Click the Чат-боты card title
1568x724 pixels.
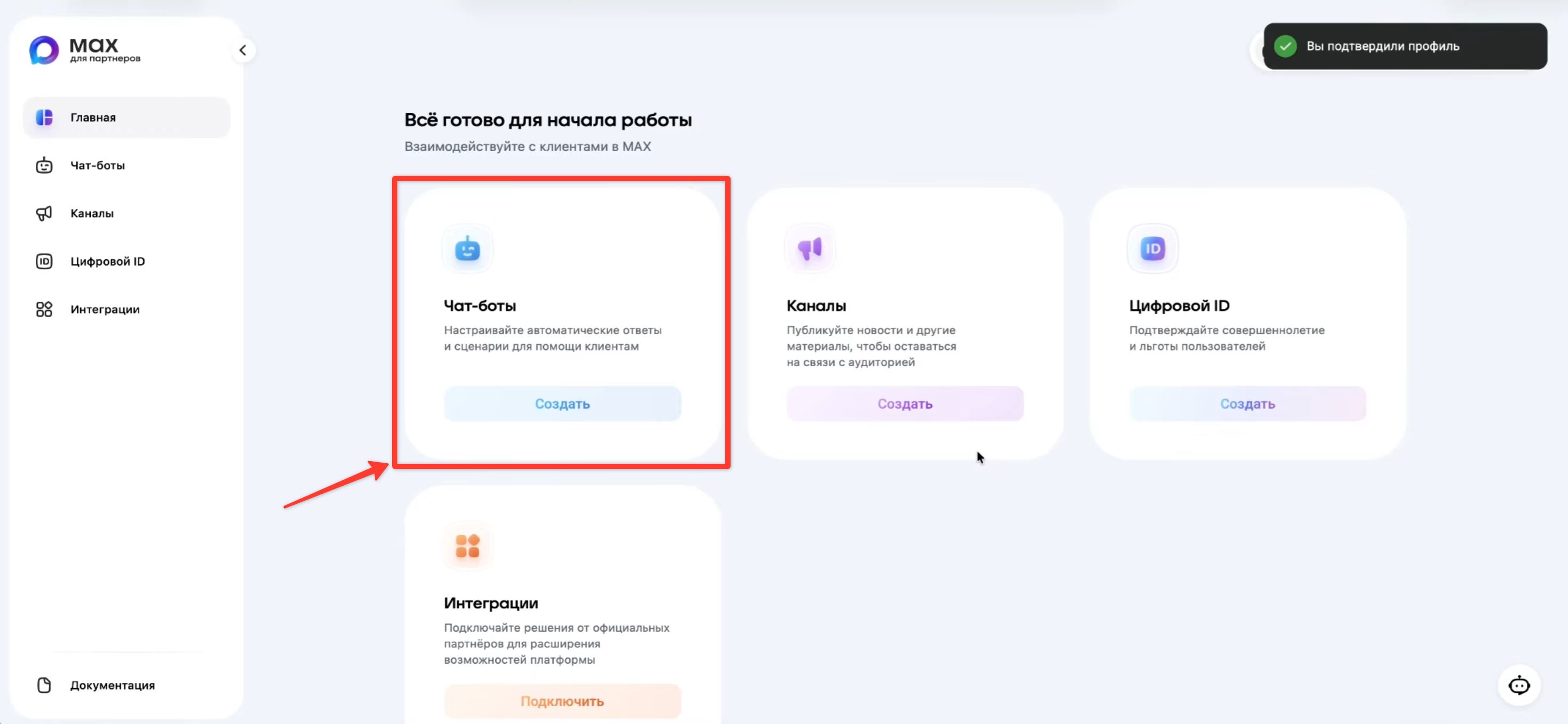click(x=480, y=306)
